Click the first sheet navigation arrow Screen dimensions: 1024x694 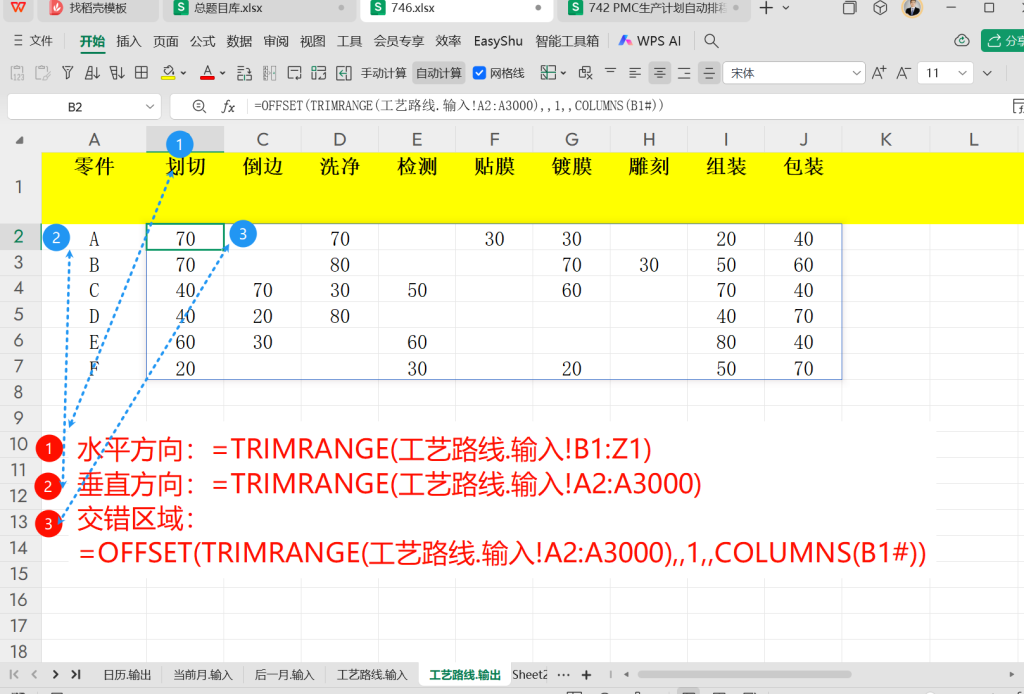pyautogui.click(x=14, y=674)
